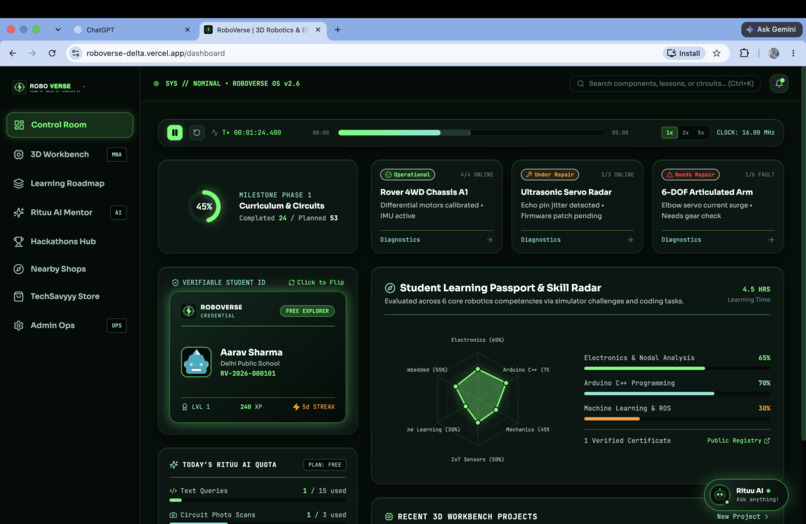806x524 pixels.
Task: Close the RoboVerse browser tab
Action: (318, 30)
